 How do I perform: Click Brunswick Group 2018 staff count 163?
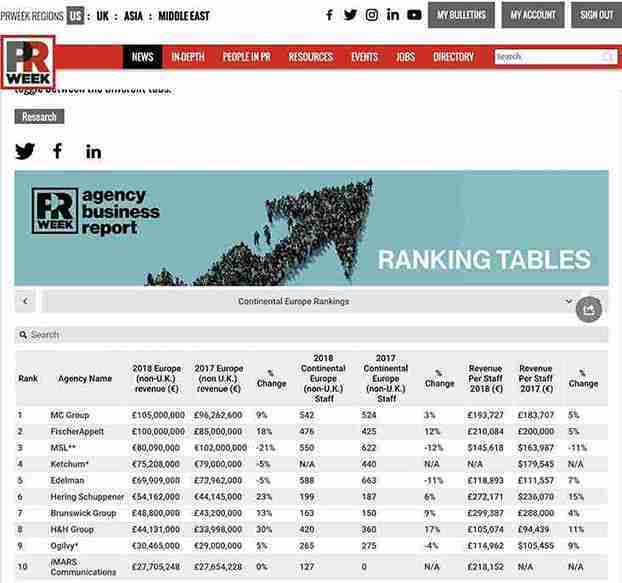pos(306,513)
